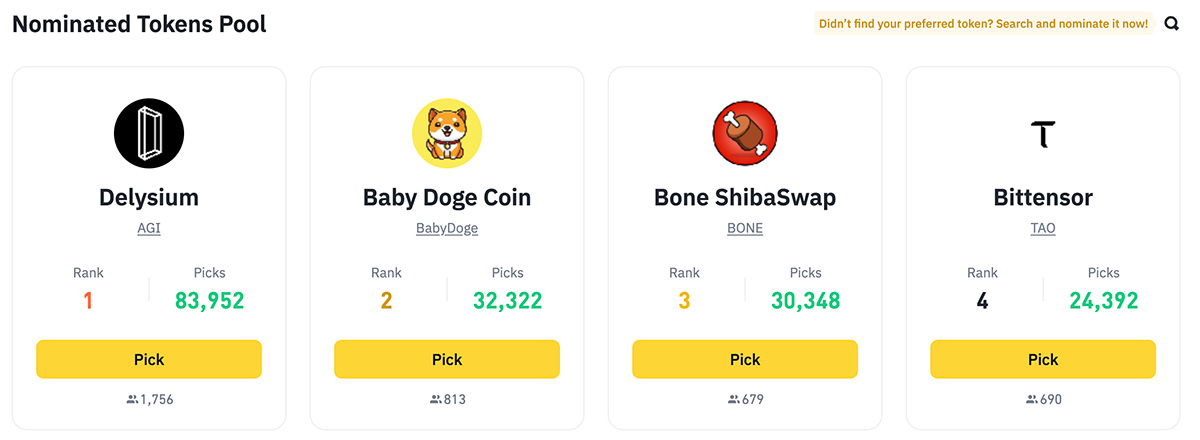
Task: Click the Bittensor card title
Action: tap(1043, 197)
